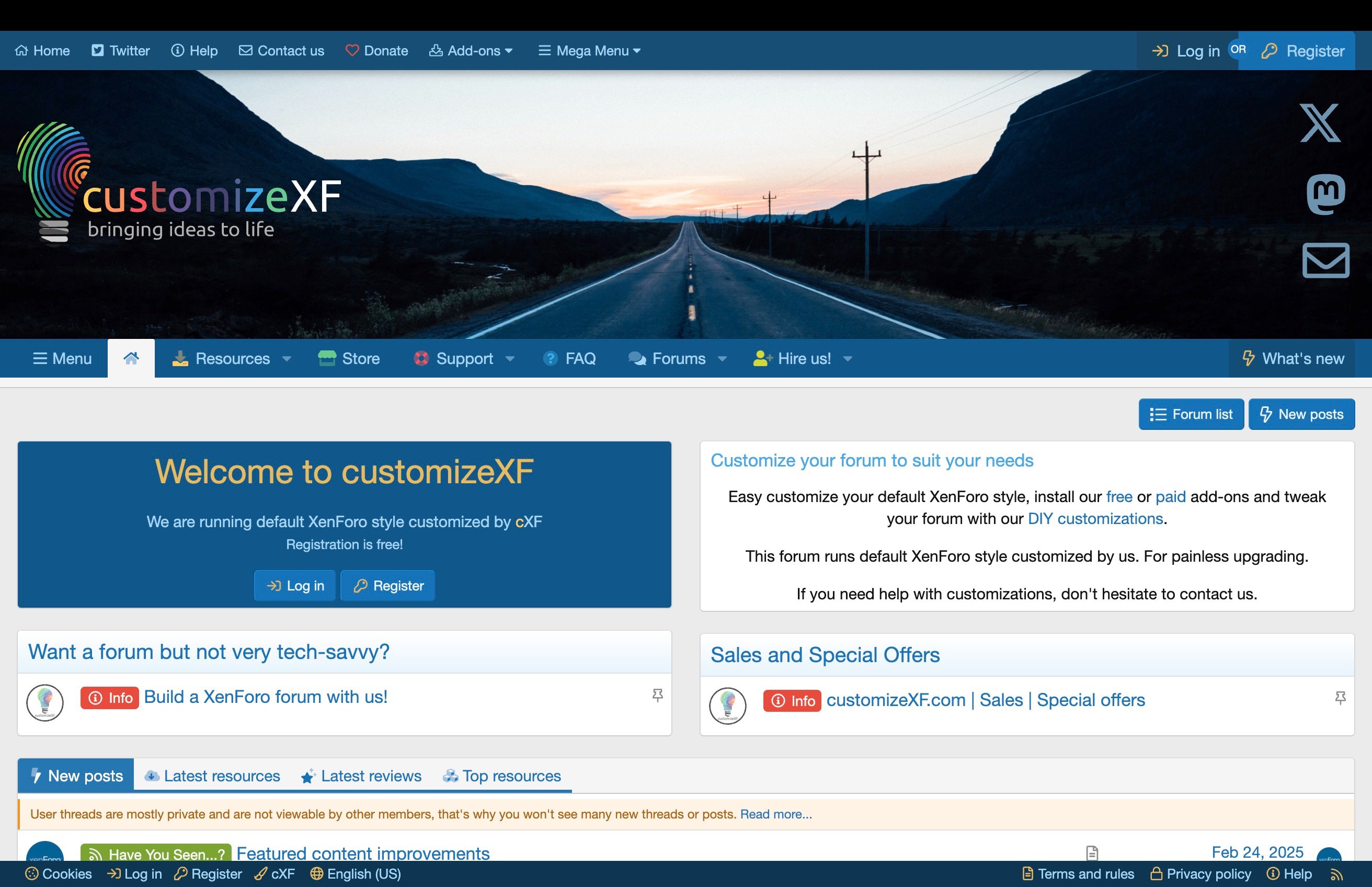Click Register in footer bar

(x=208, y=874)
